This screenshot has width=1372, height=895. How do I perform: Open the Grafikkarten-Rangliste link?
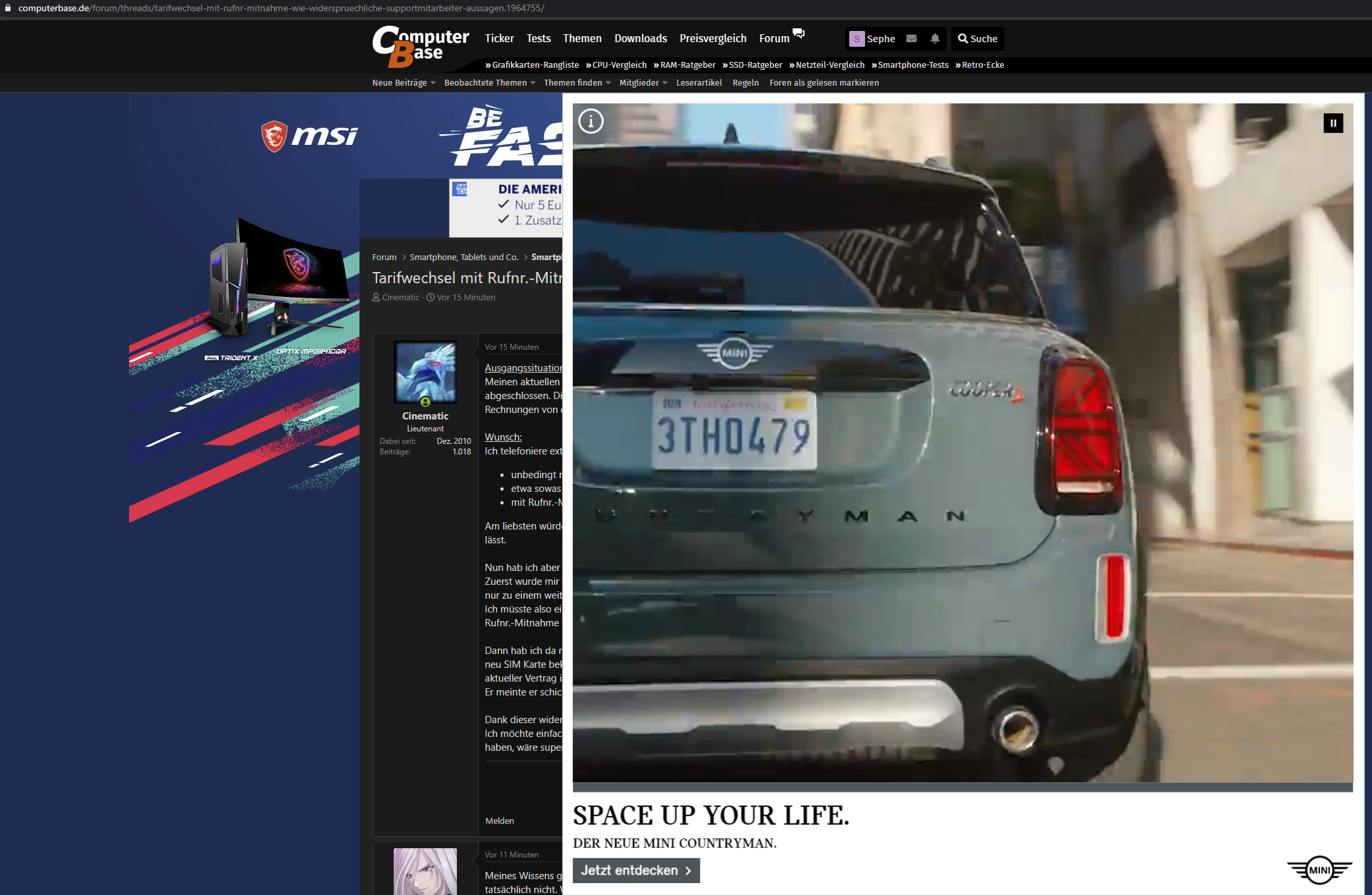point(535,65)
